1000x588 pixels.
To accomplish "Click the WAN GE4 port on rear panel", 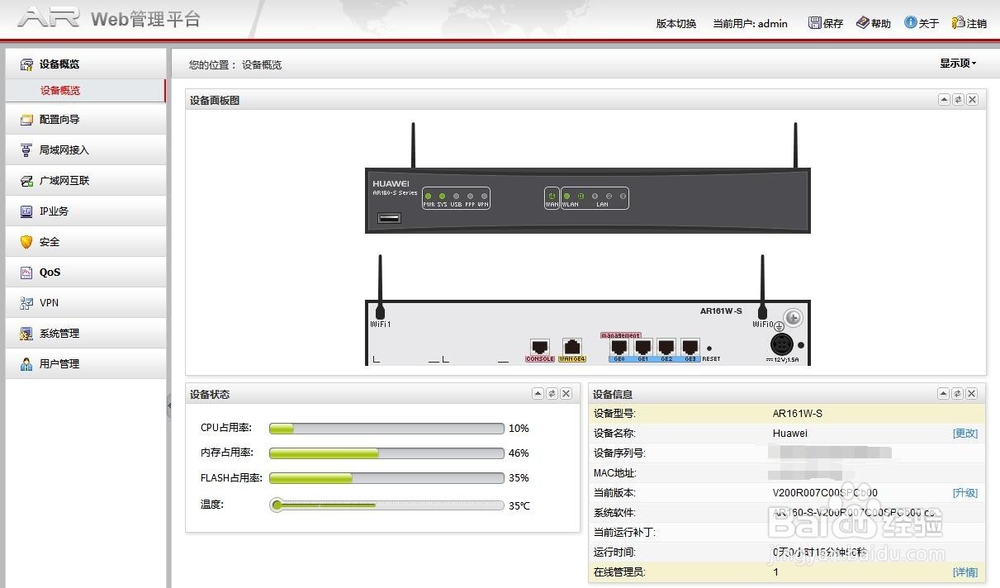I will [572, 350].
